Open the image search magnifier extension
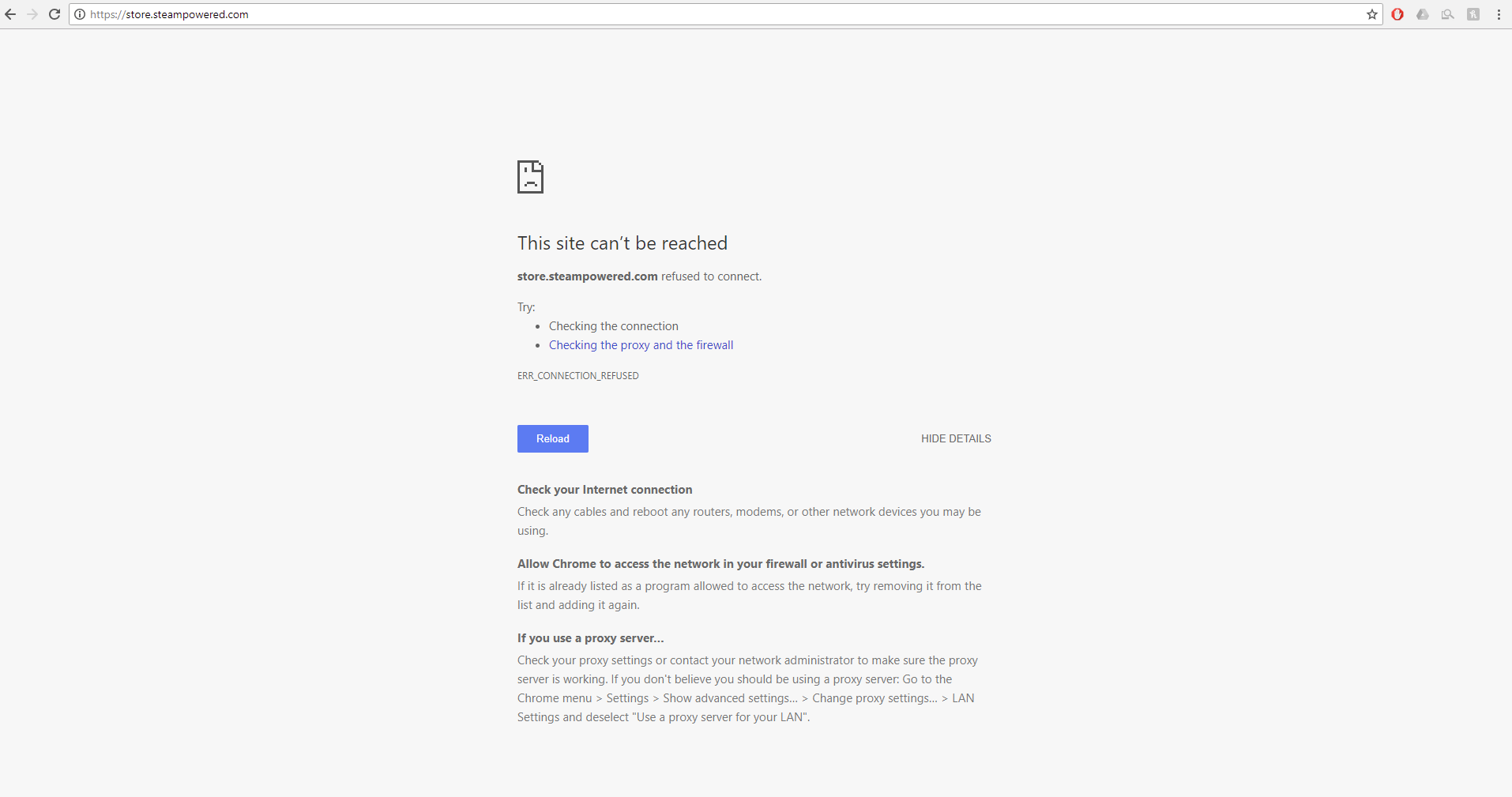 pos(1448,14)
